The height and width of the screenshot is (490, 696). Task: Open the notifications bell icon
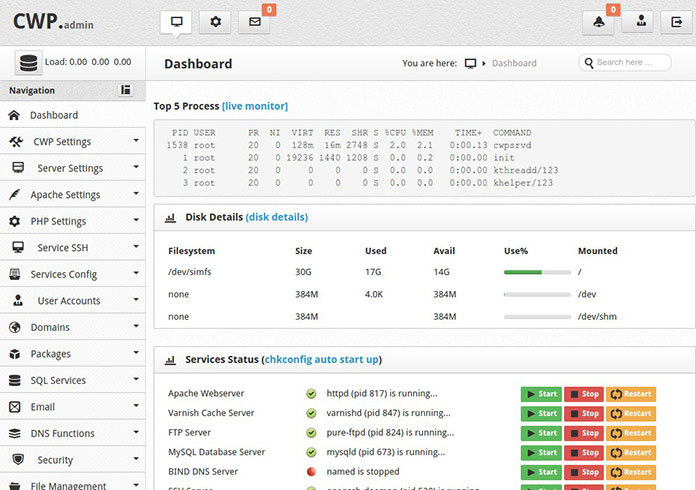(x=598, y=22)
